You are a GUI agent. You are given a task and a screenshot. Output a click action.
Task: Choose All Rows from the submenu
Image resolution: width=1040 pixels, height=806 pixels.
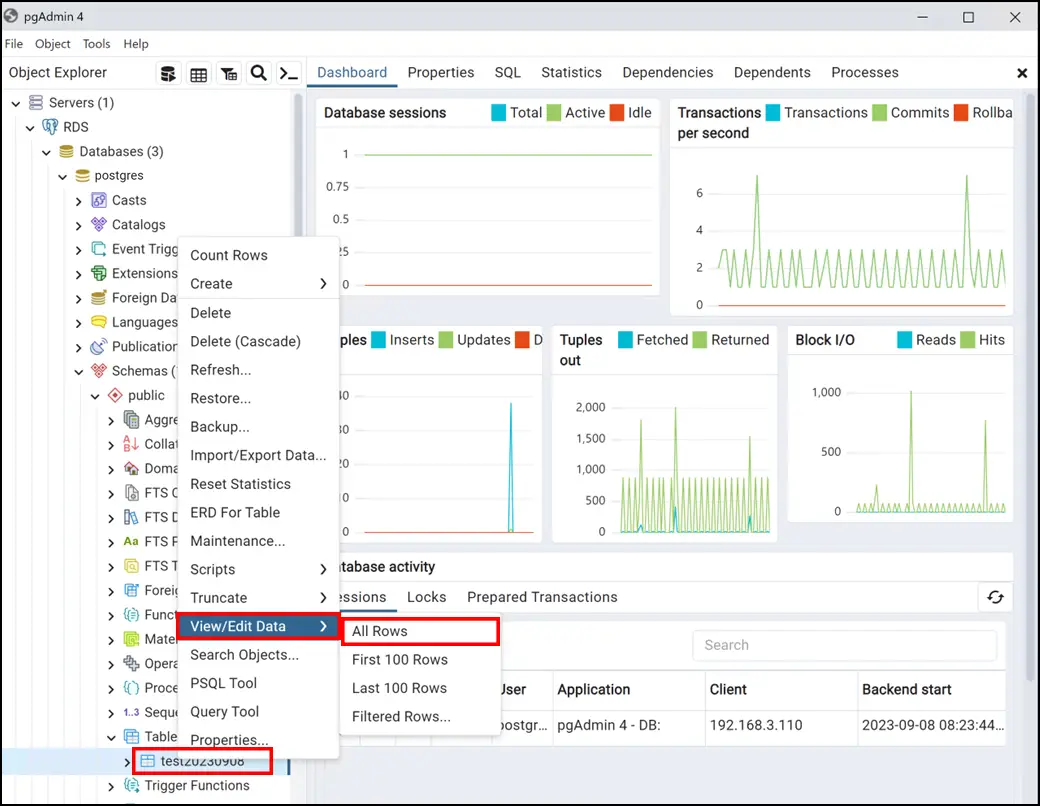click(x=420, y=631)
